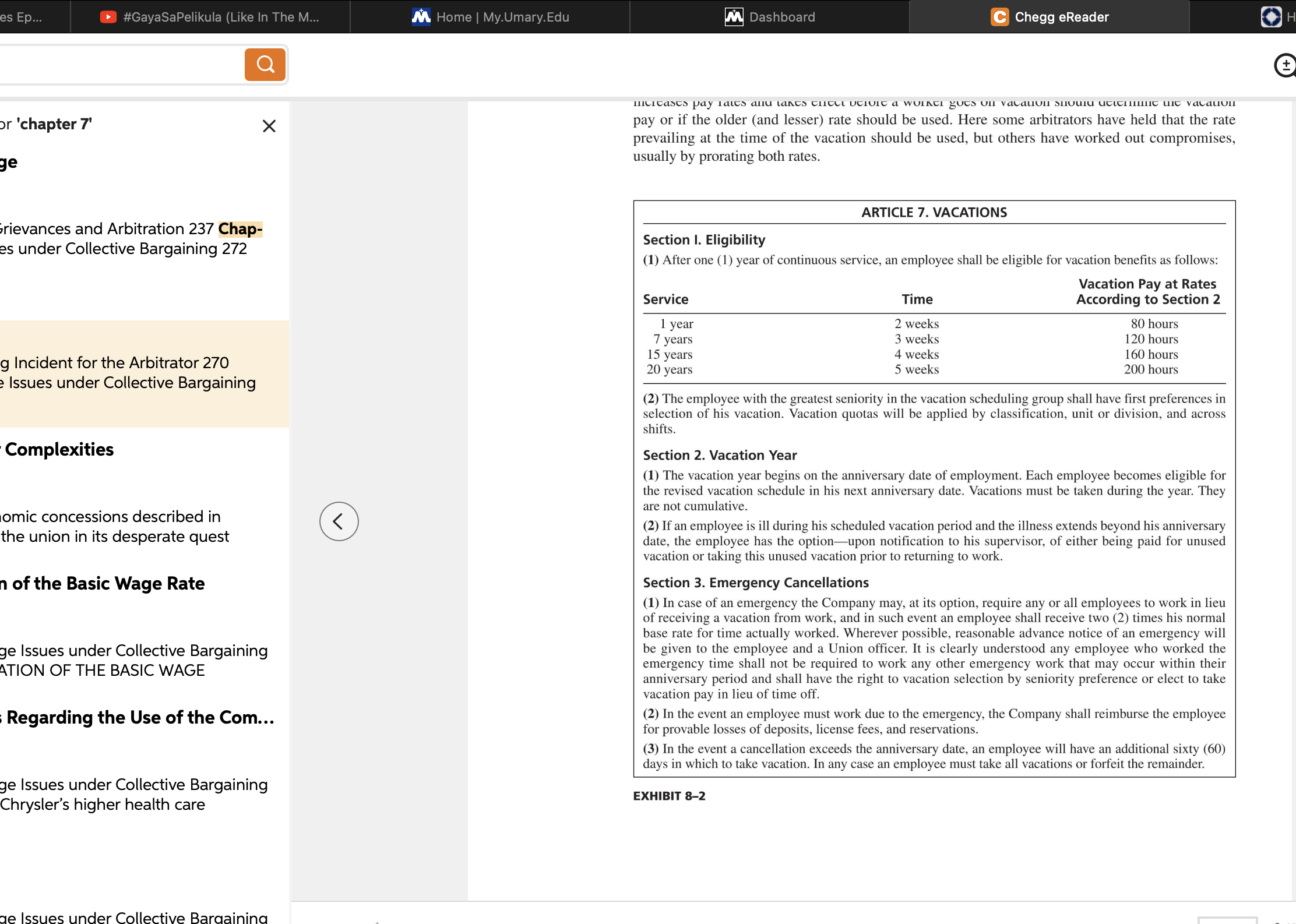This screenshot has height=924, width=1296.
Task: Click 'Section 3. Emergency Cancellations' heading
Action: [x=756, y=583]
